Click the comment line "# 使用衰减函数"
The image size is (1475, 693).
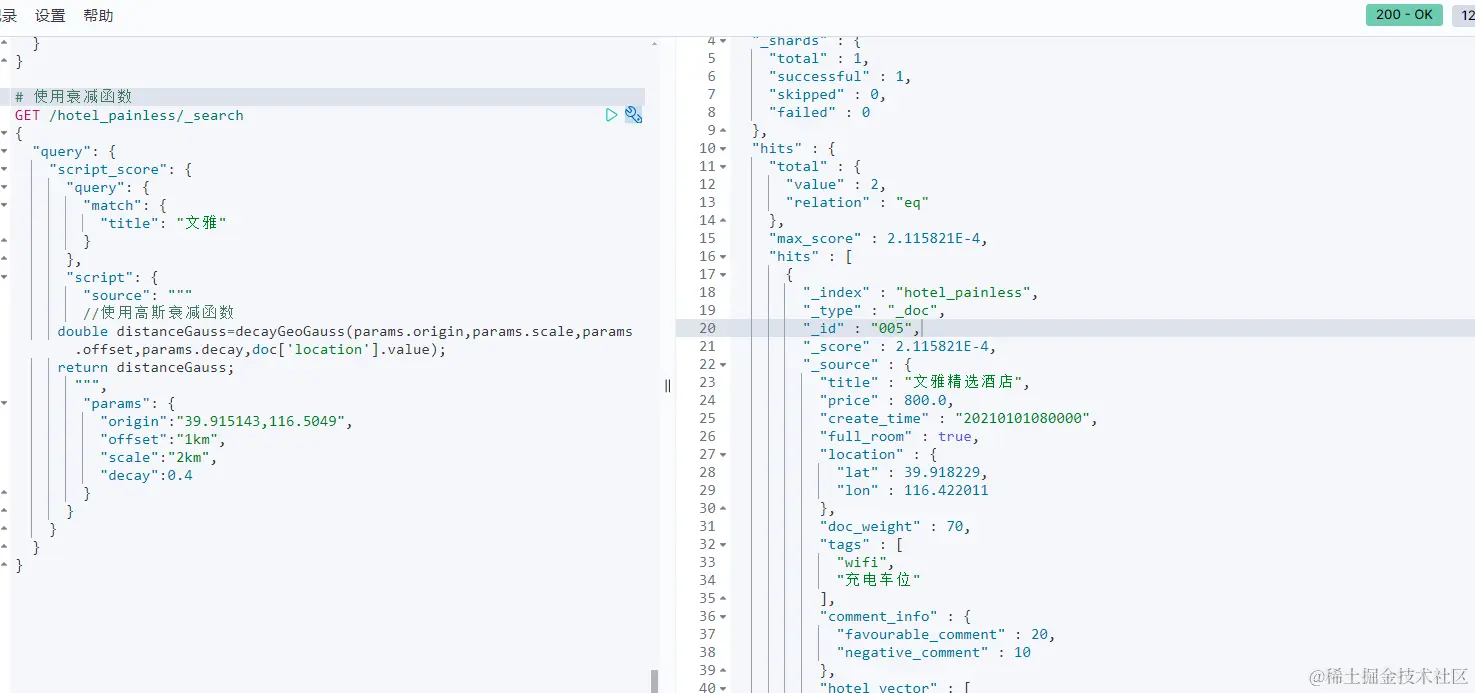(73, 97)
